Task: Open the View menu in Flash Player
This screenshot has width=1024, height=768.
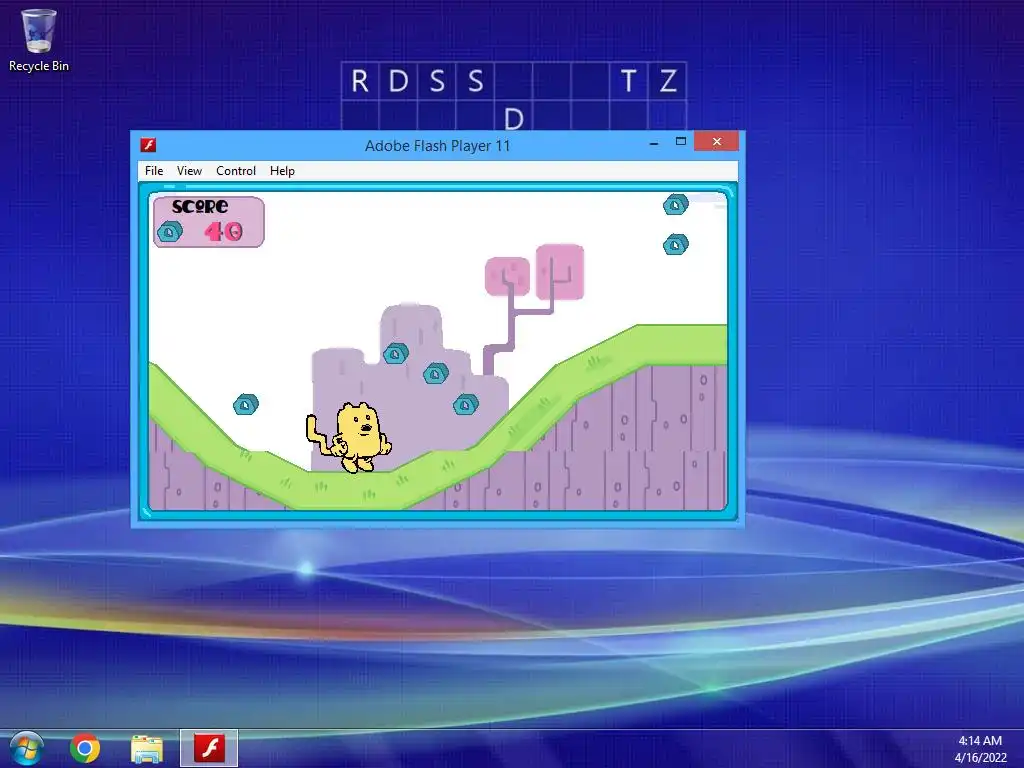Action: [x=189, y=170]
